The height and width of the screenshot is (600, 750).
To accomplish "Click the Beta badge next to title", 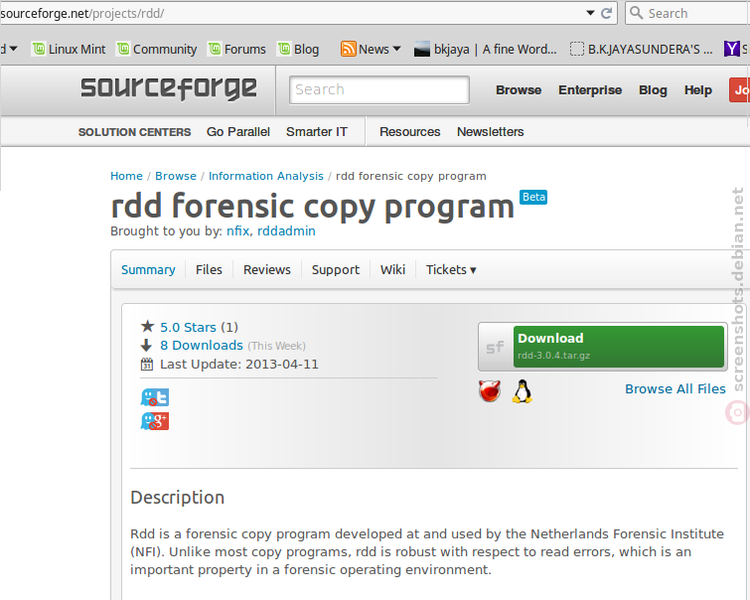I will pos(533,197).
